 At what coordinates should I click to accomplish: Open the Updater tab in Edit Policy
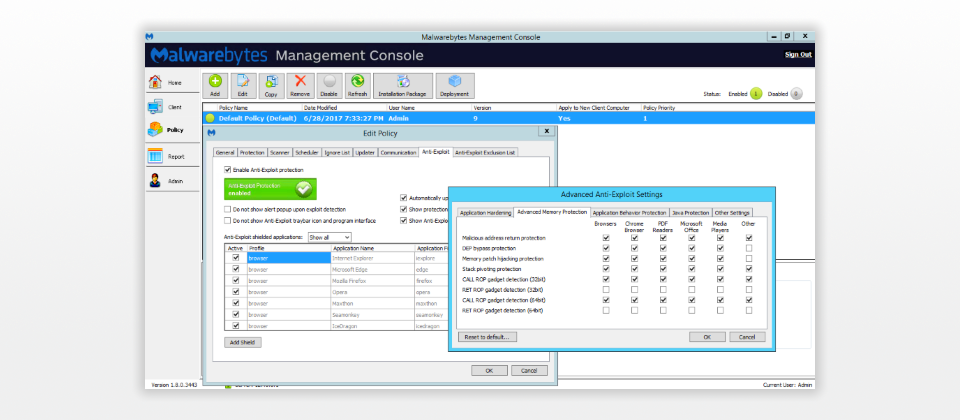tap(366, 152)
